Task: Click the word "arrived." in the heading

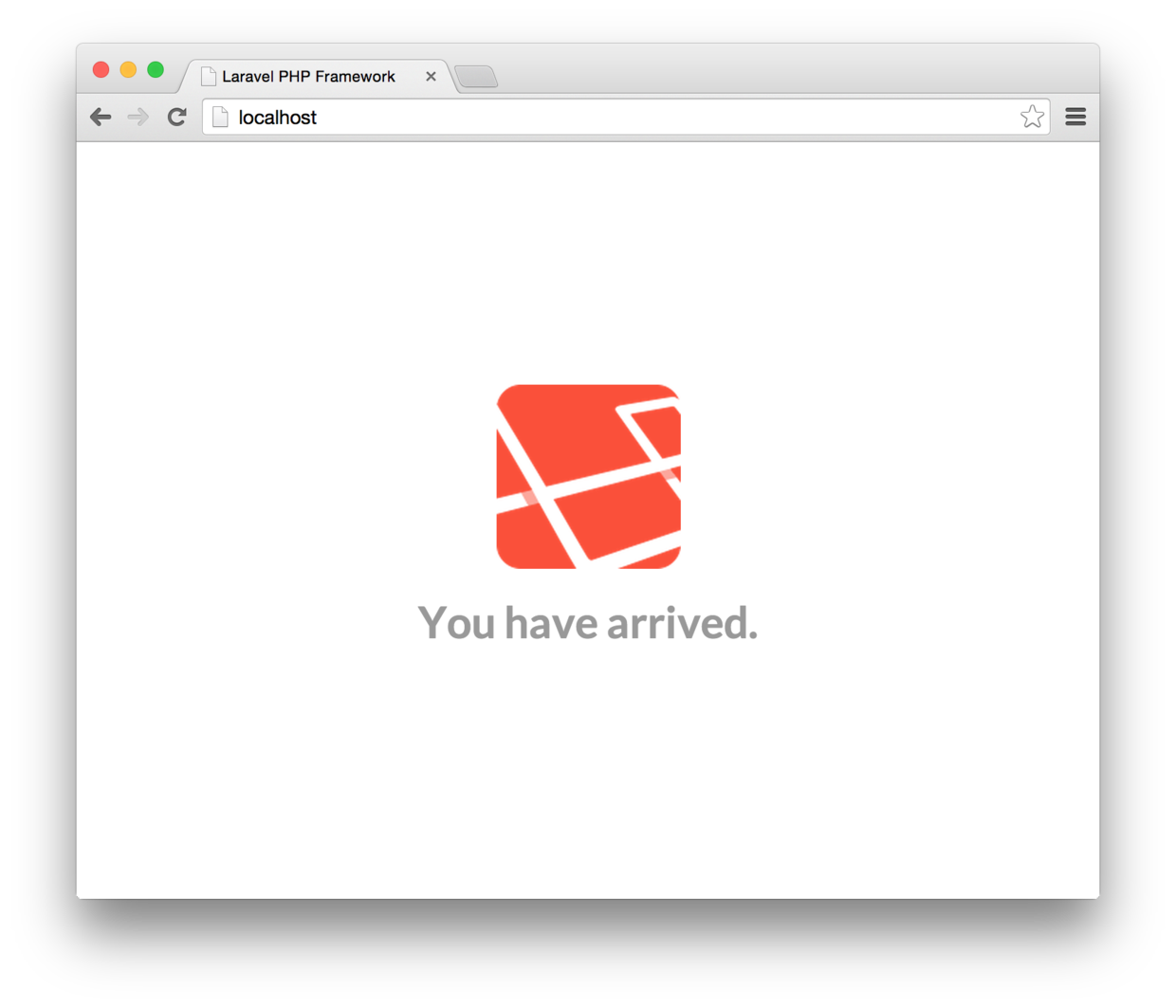Action: tap(682, 623)
